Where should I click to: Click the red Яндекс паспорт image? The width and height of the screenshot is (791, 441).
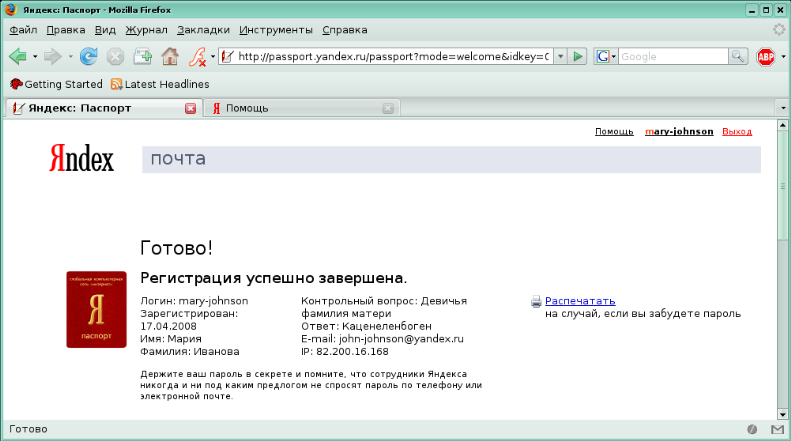point(96,309)
